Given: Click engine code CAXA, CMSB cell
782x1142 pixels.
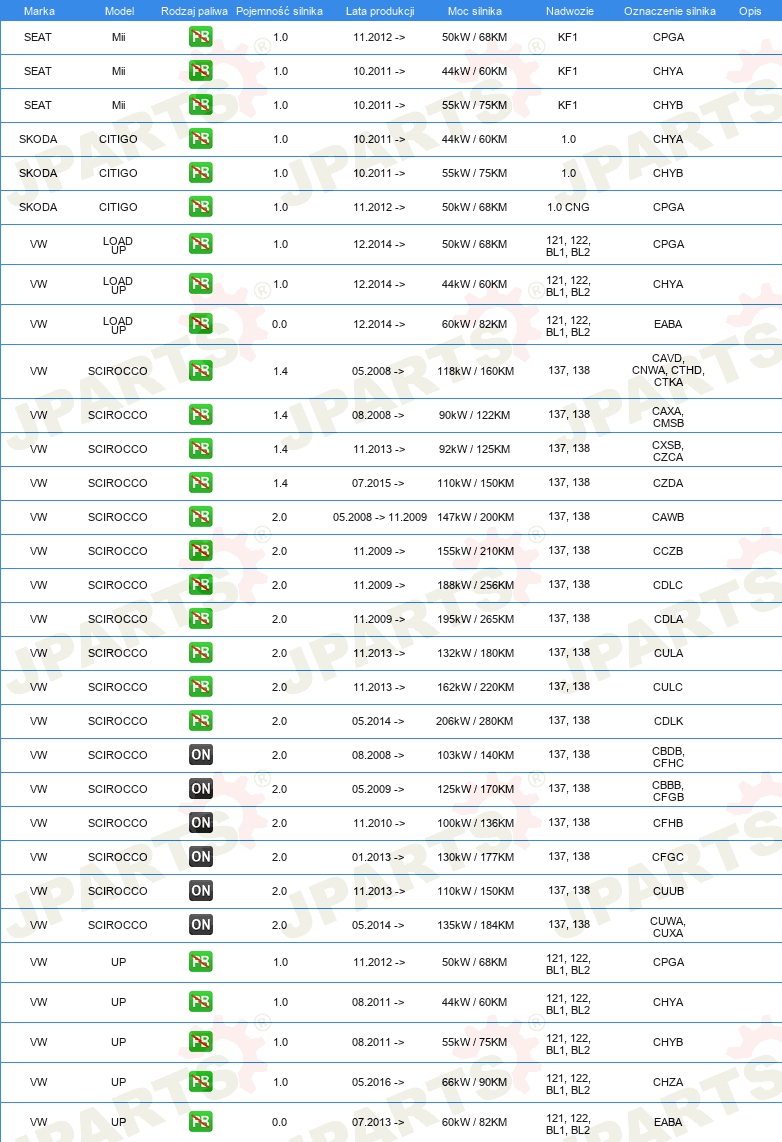Looking at the screenshot, I should 668,417.
